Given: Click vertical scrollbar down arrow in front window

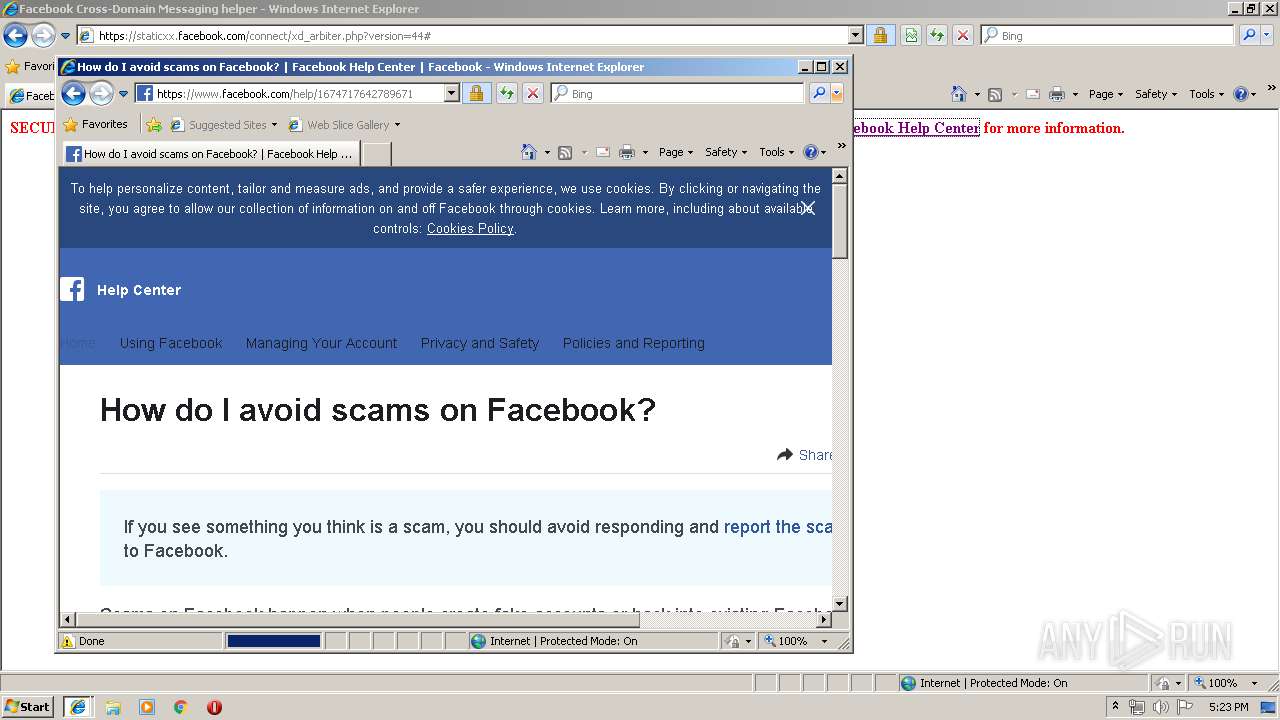Looking at the screenshot, I should [840, 604].
